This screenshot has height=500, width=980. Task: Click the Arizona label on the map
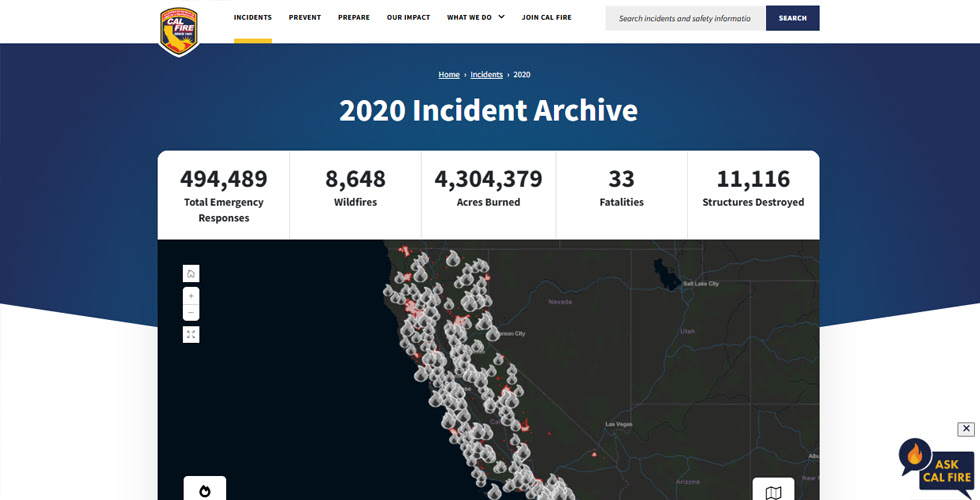688,482
